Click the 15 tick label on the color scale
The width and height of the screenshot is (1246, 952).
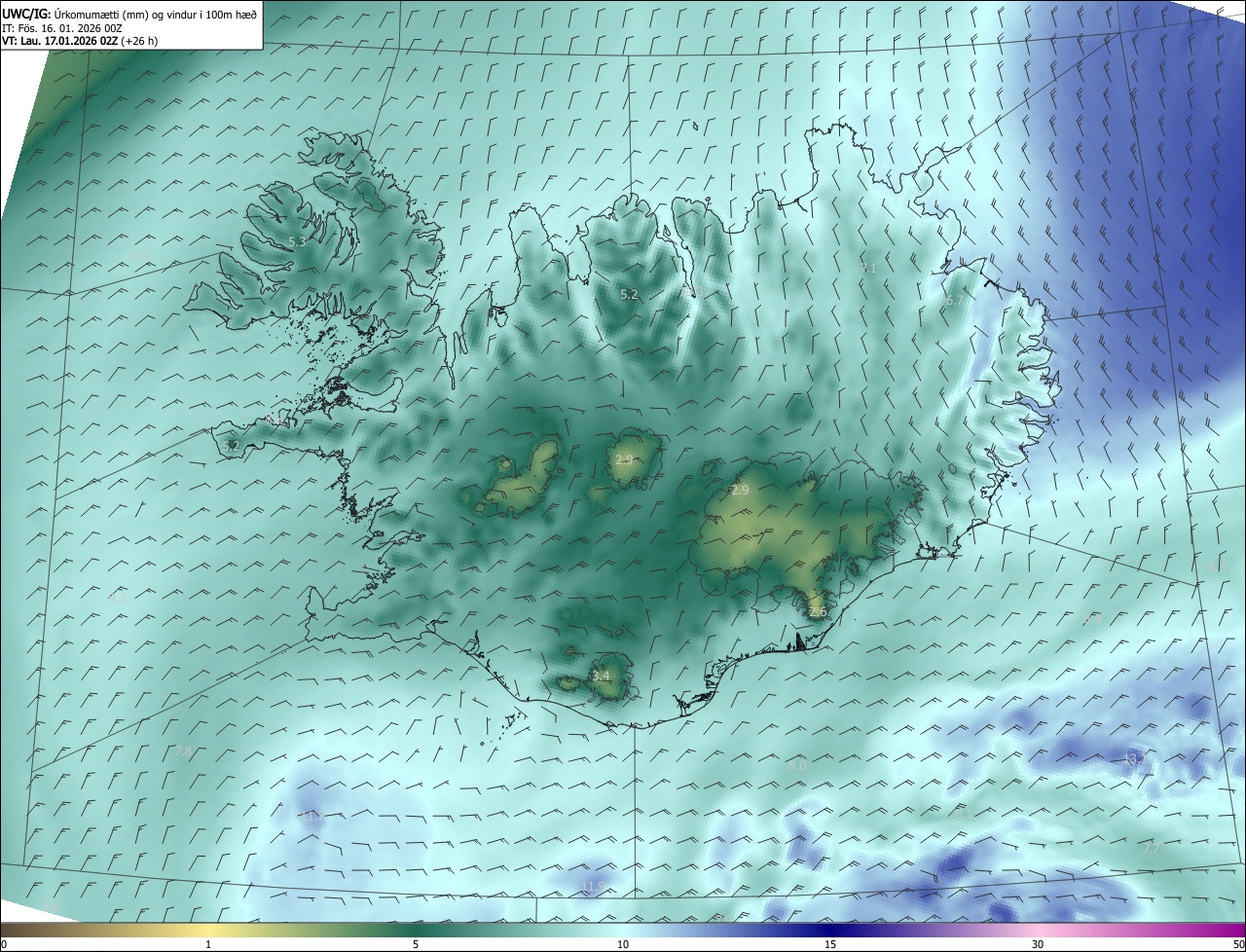pos(830,944)
